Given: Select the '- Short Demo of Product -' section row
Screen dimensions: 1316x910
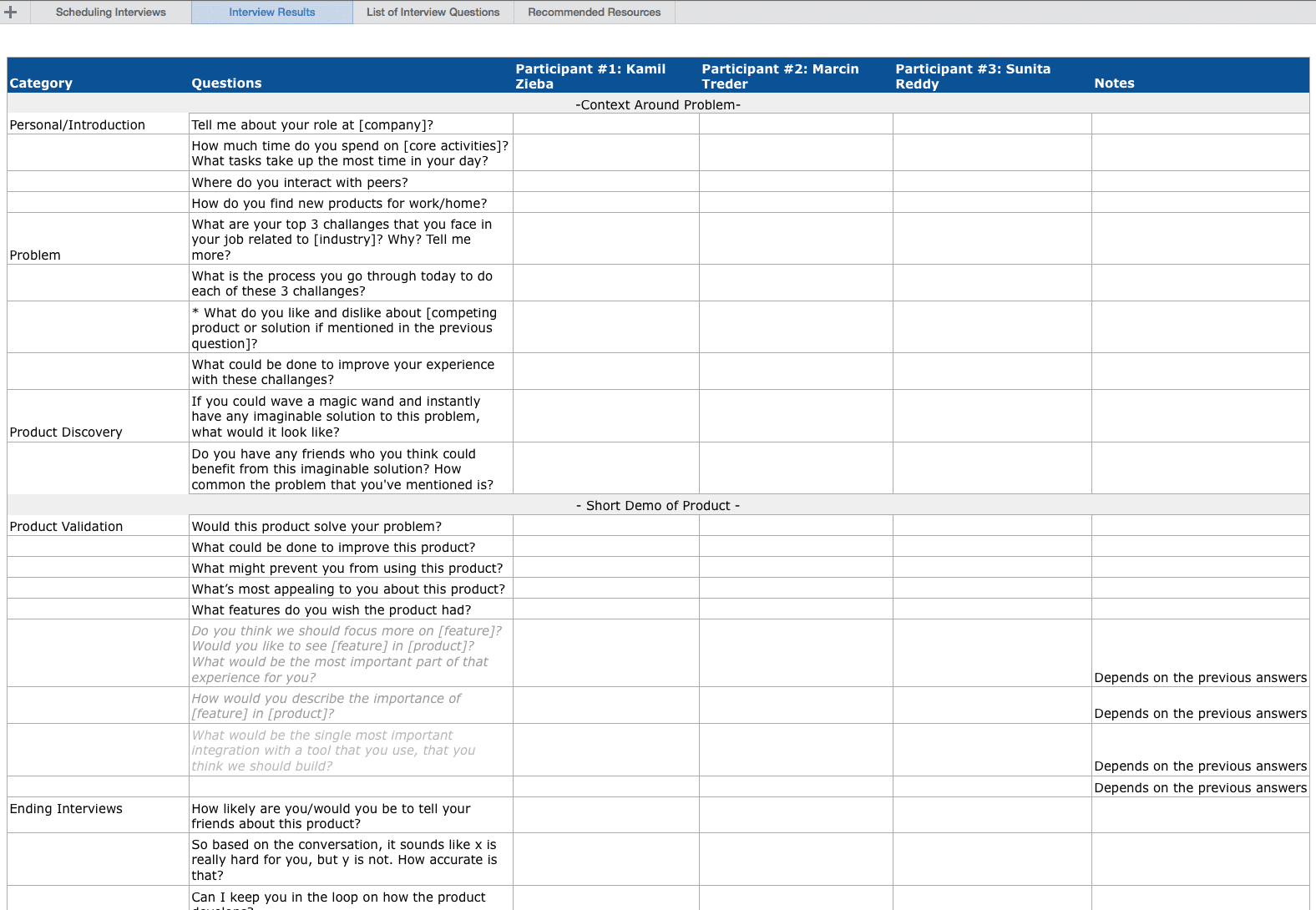Looking at the screenshot, I should pyautogui.click(x=658, y=505).
